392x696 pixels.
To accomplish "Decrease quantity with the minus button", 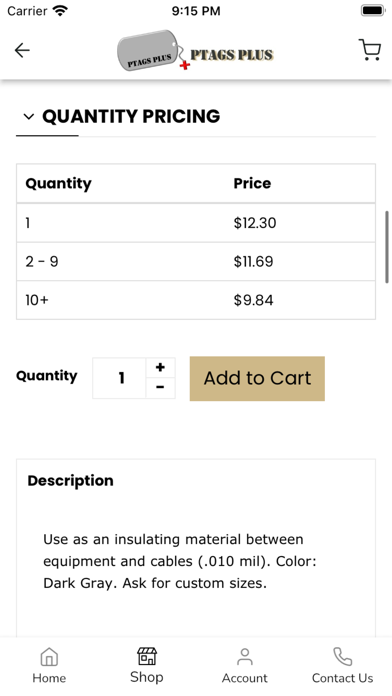I will click(160, 388).
